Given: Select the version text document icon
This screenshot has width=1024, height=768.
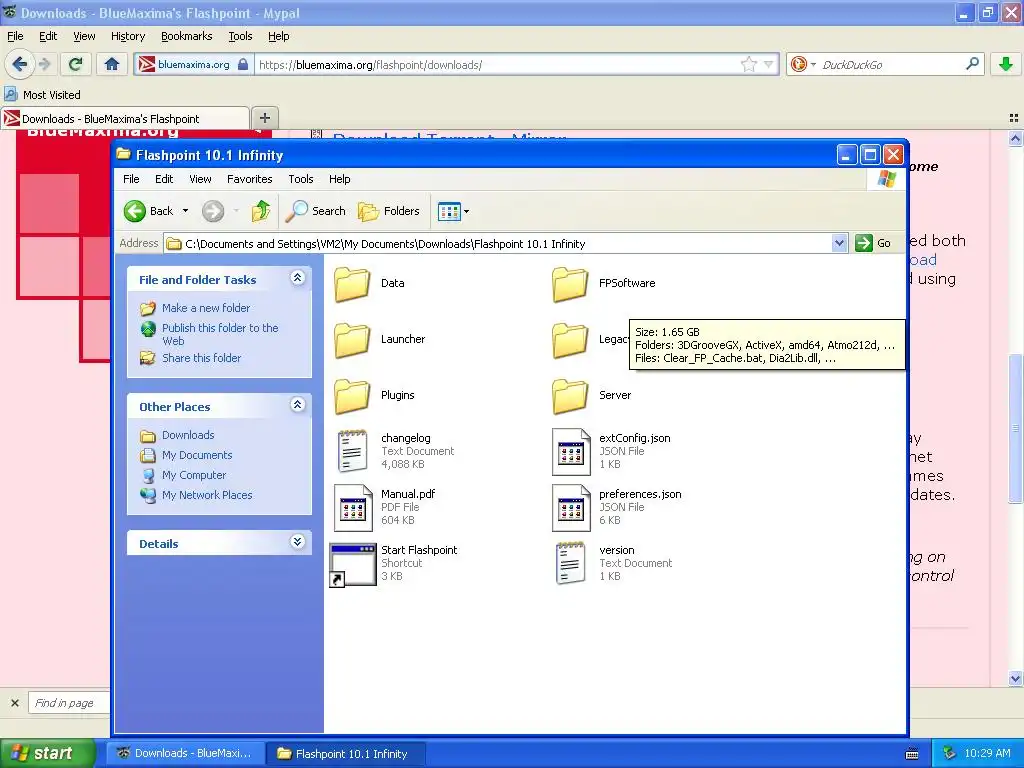Looking at the screenshot, I should pos(570,564).
